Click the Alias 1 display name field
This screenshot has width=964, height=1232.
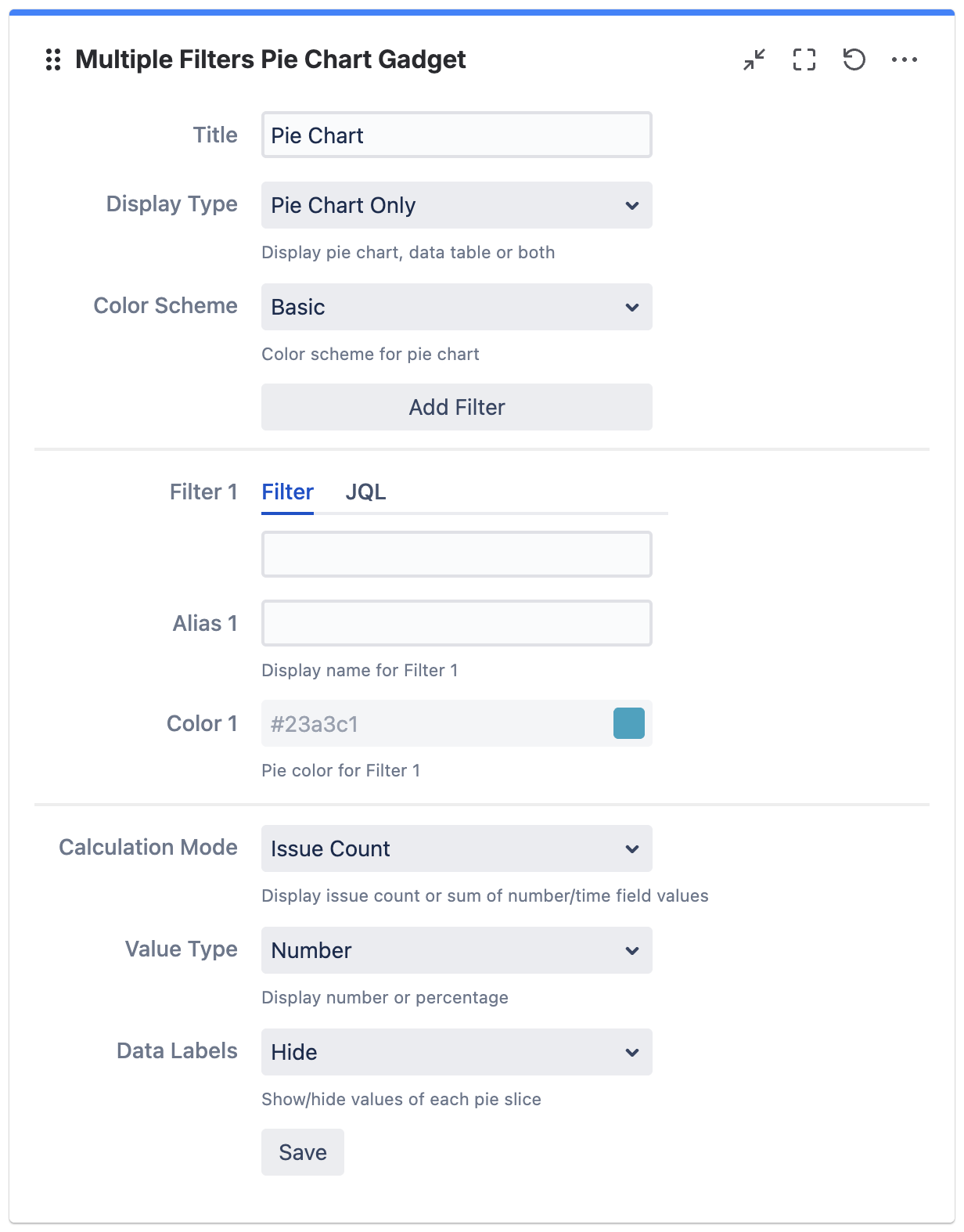[x=456, y=622]
